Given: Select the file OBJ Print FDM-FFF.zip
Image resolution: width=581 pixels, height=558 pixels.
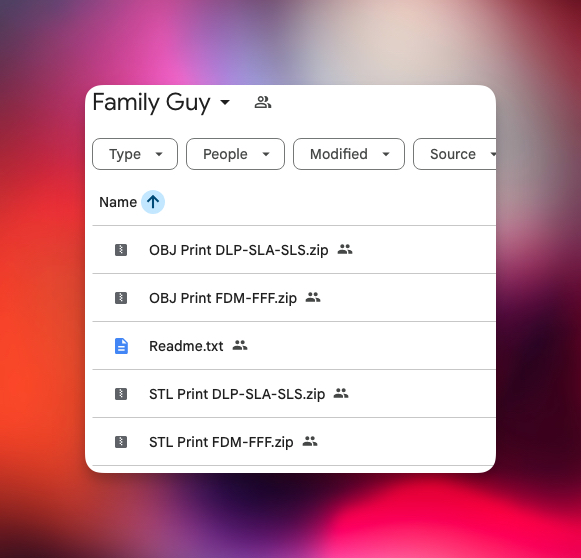Looking at the screenshot, I should tap(223, 298).
